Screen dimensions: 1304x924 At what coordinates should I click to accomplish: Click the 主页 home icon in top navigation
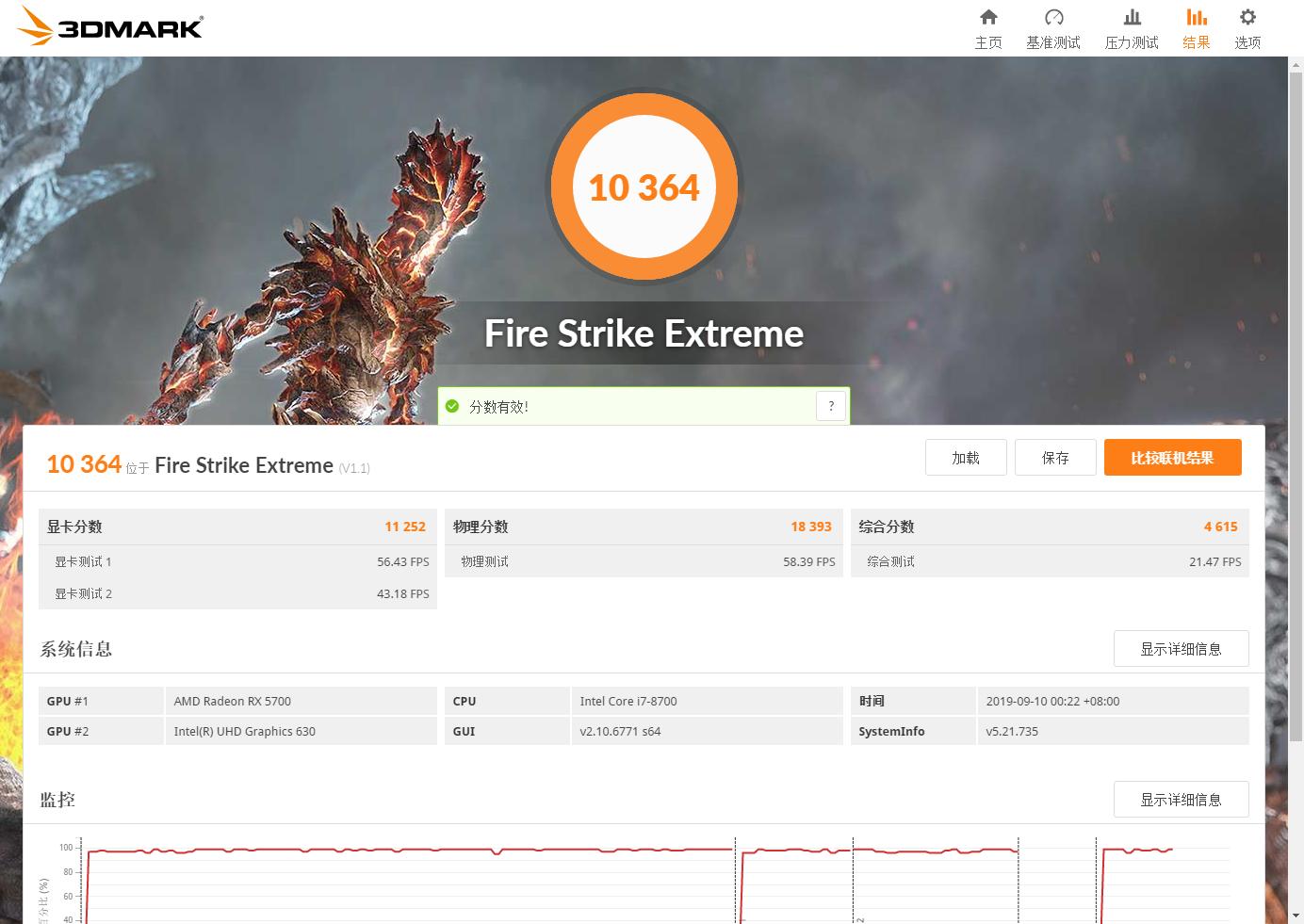pos(987,26)
